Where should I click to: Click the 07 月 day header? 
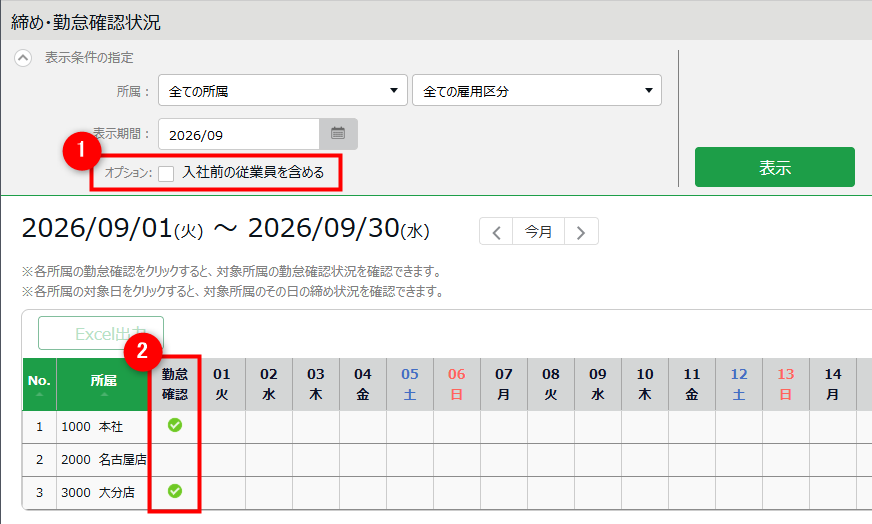pyautogui.click(x=504, y=384)
